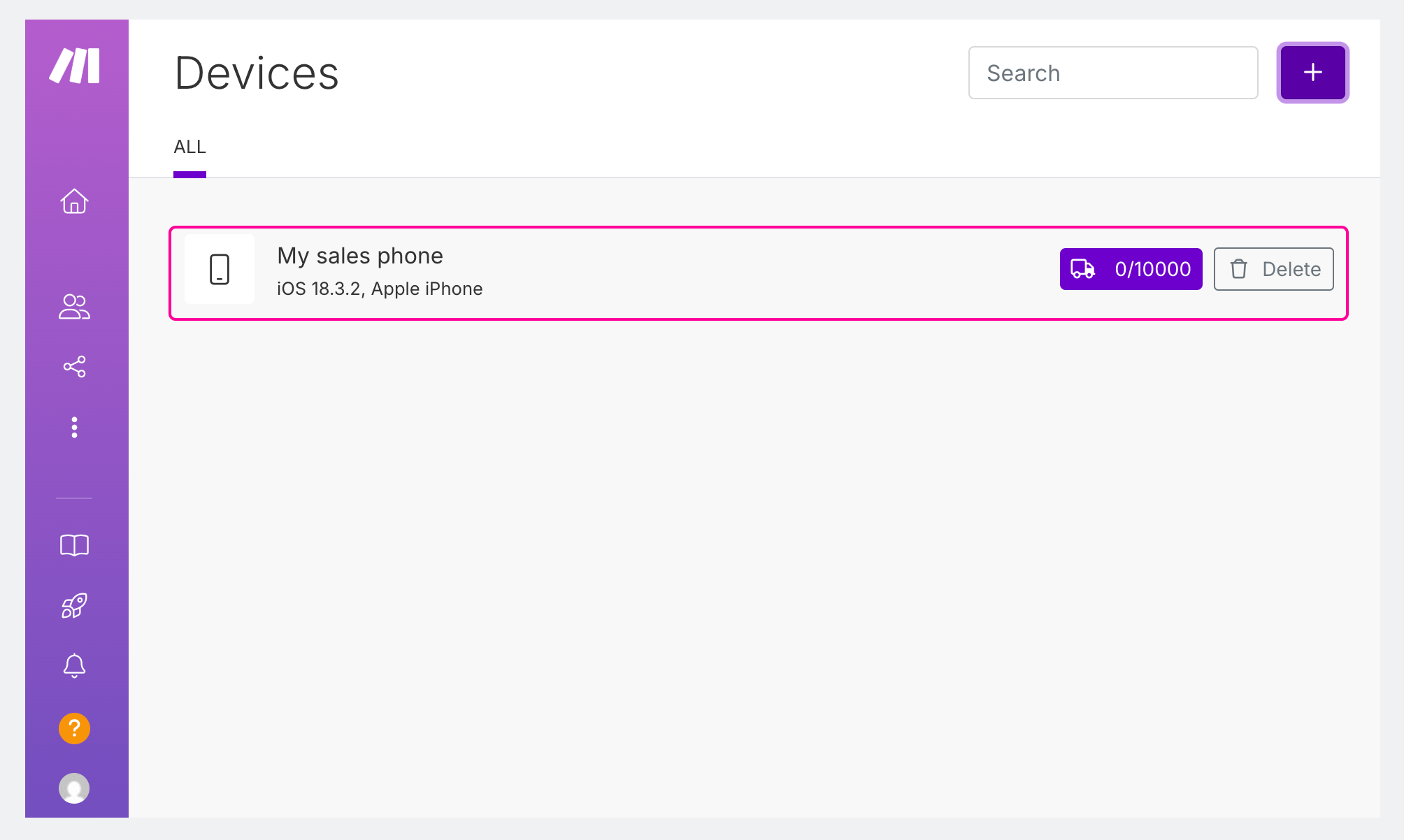Open Scenarios share-nodes icon in sidebar
This screenshot has height=840, width=1404.
tap(74, 366)
